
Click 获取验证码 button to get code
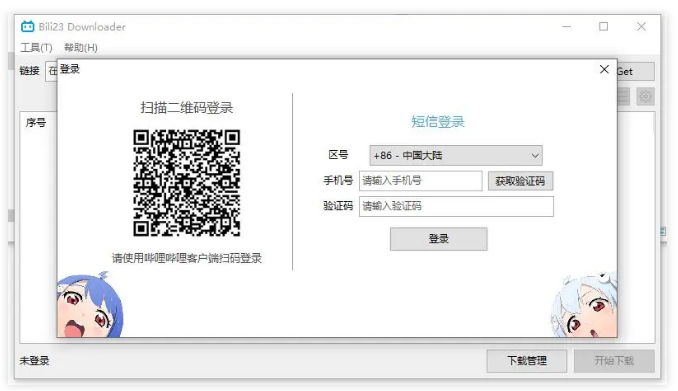(x=520, y=181)
